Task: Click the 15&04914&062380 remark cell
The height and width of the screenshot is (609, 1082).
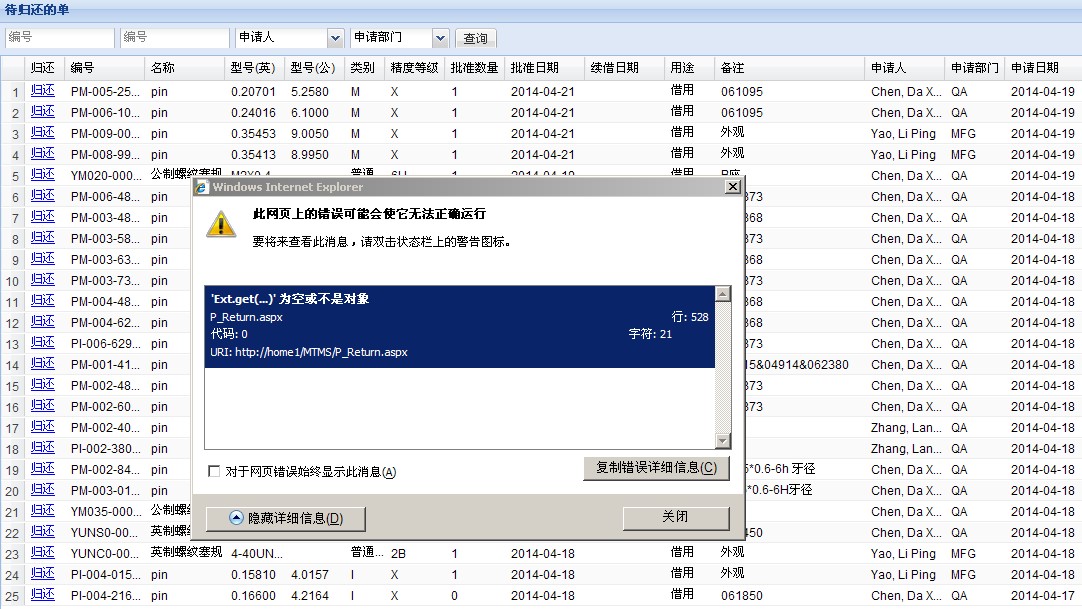Action: [798, 365]
